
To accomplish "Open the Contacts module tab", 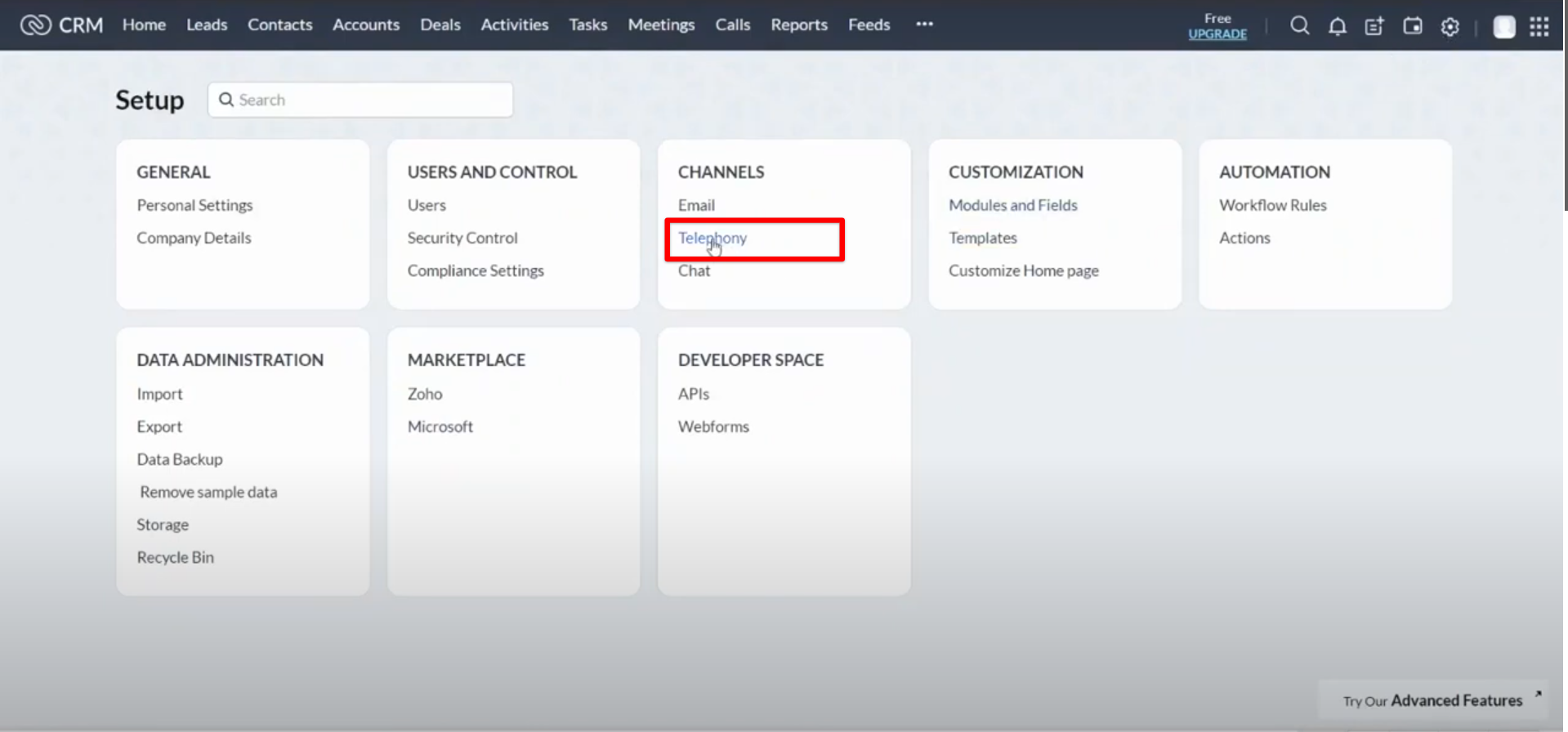I will coord(280,25).
